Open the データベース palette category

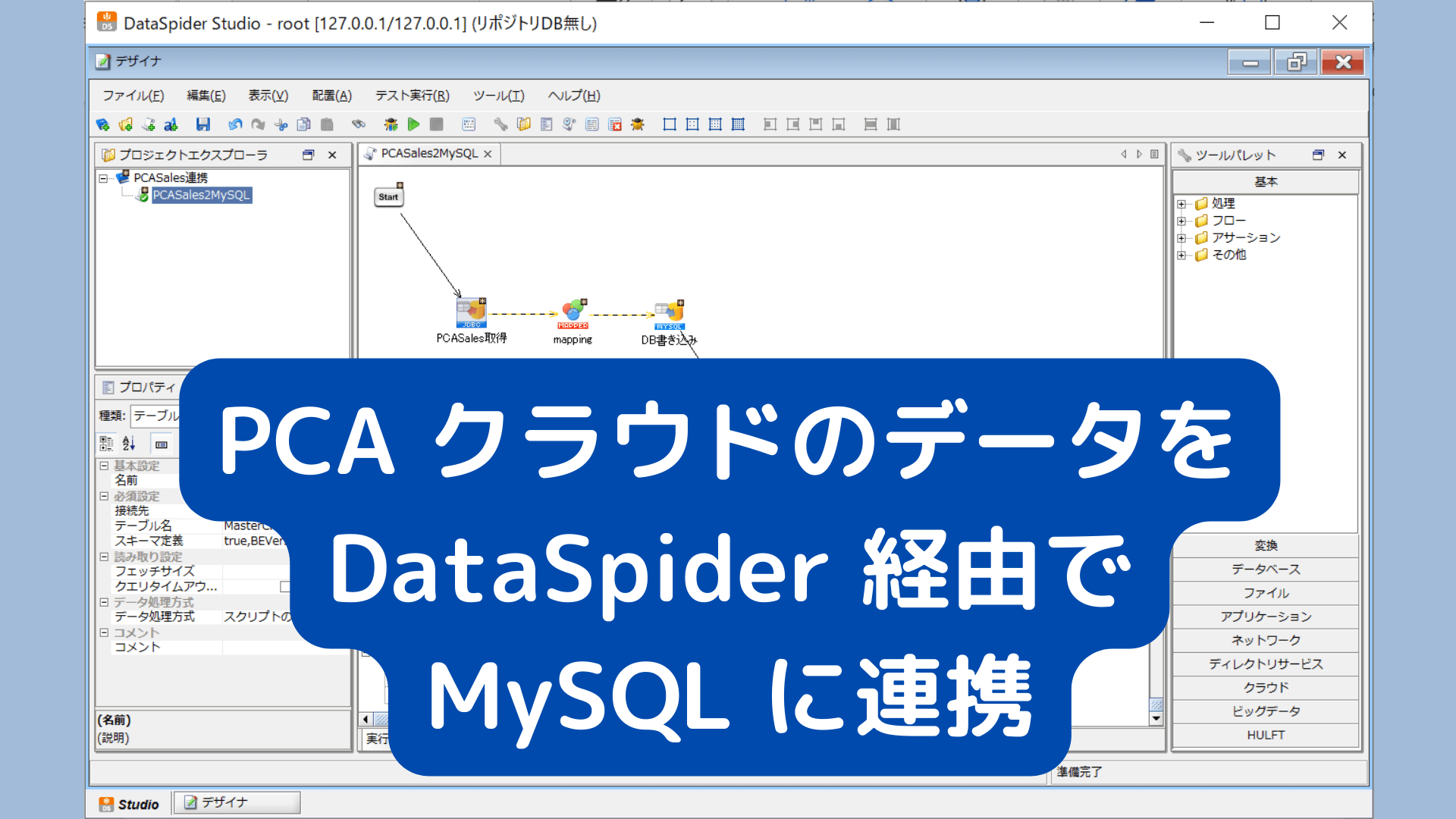[x=1265, y=570]
